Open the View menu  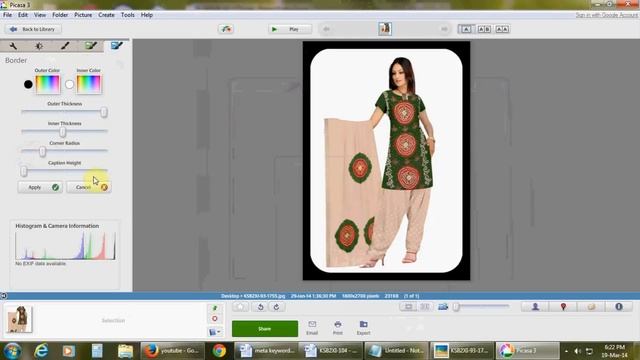point(40,15)
